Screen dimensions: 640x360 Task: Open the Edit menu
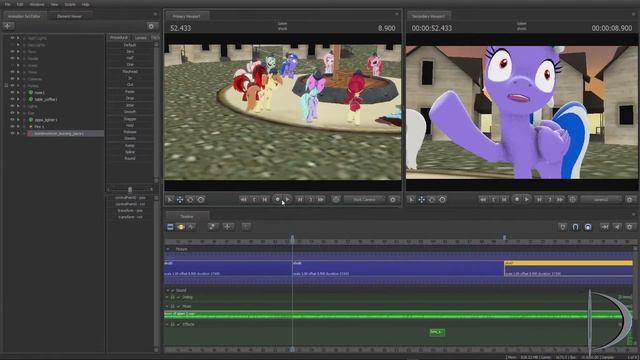(20, 4)
